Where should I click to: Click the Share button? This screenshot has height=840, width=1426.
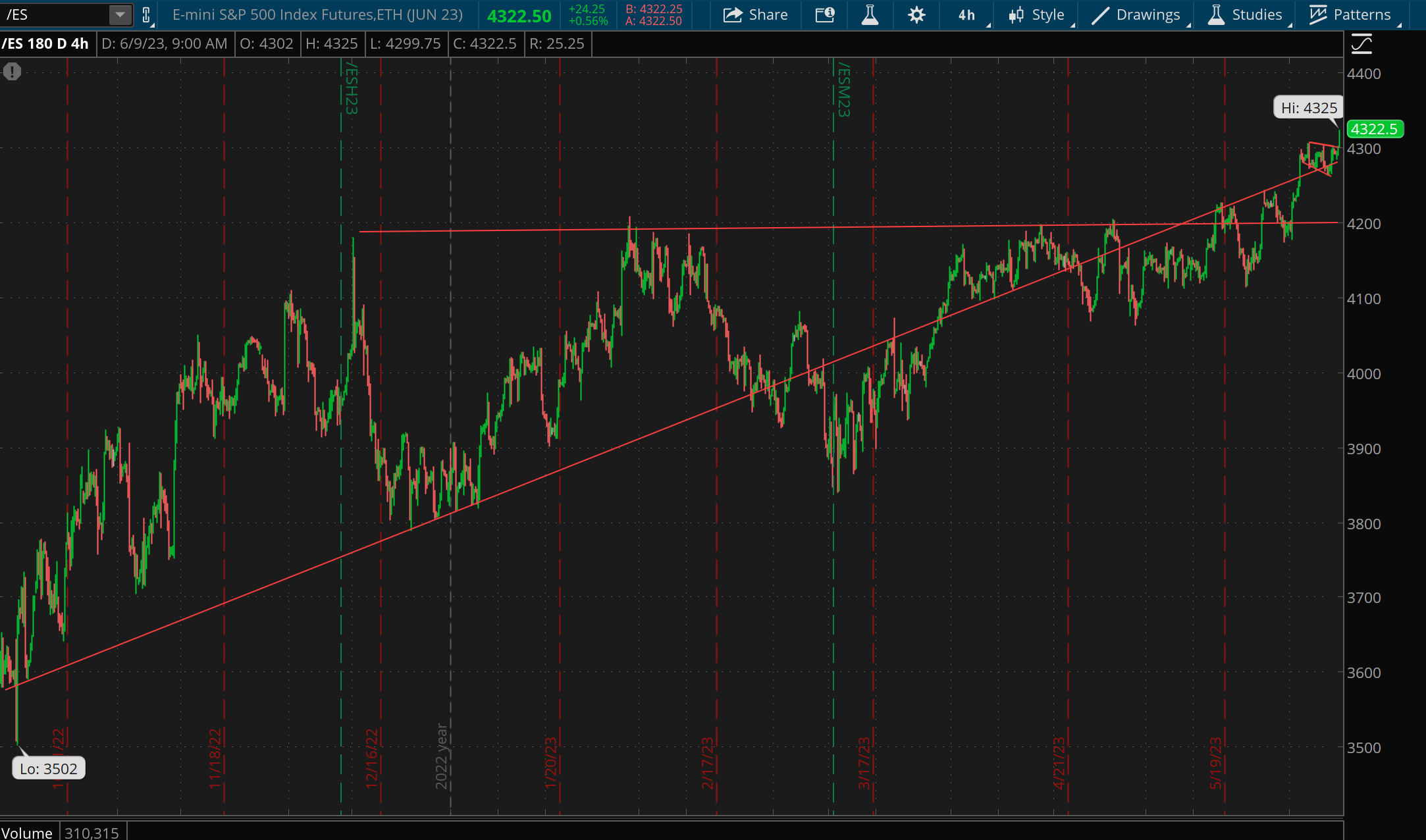coord(756,14)
